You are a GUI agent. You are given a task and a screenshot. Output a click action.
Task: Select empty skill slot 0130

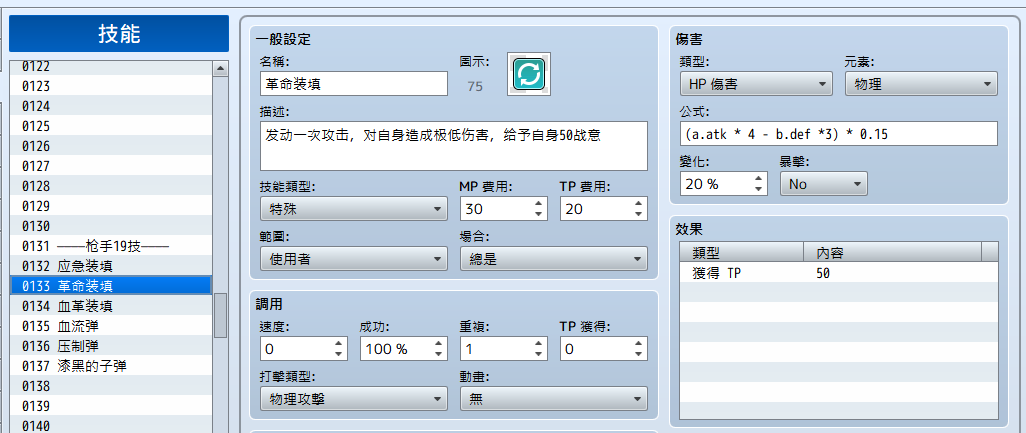(x=111, y=226)
